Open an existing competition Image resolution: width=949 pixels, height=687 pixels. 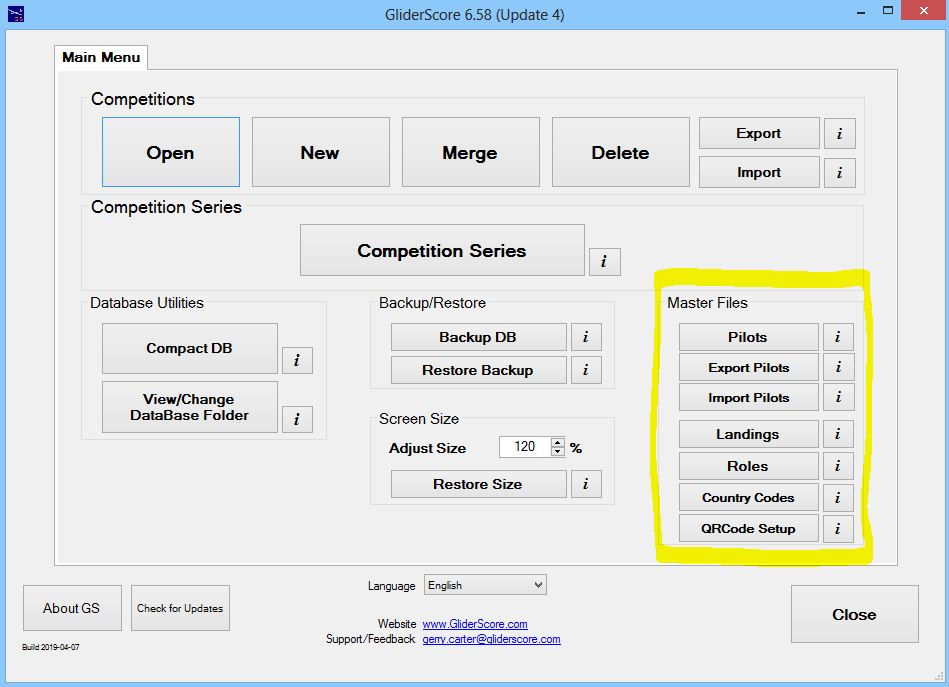pyautogui.click(x=171, y=152)
